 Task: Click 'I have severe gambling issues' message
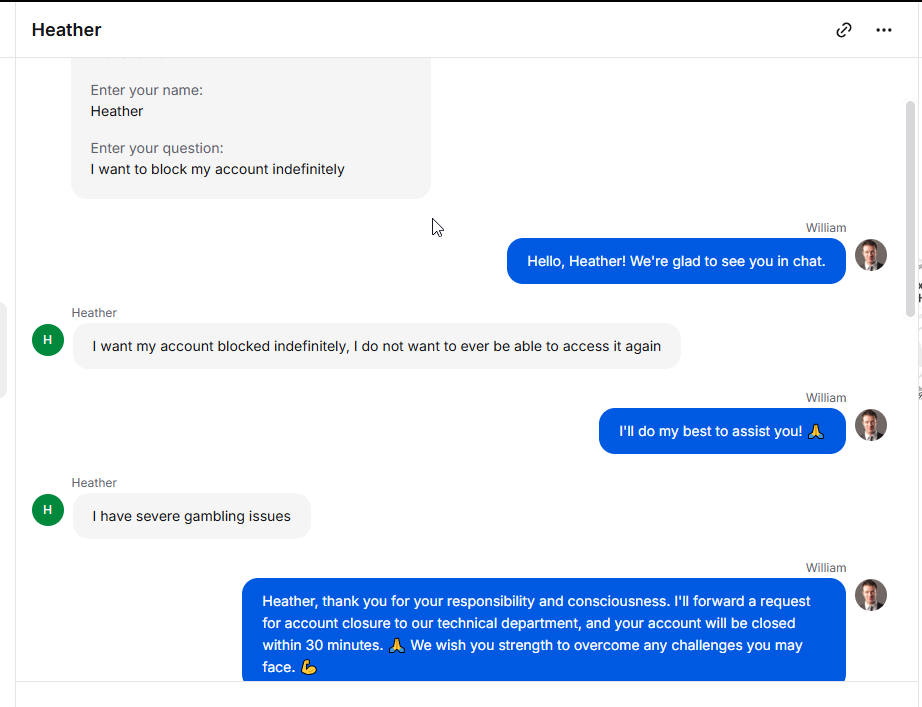[192, 516]
